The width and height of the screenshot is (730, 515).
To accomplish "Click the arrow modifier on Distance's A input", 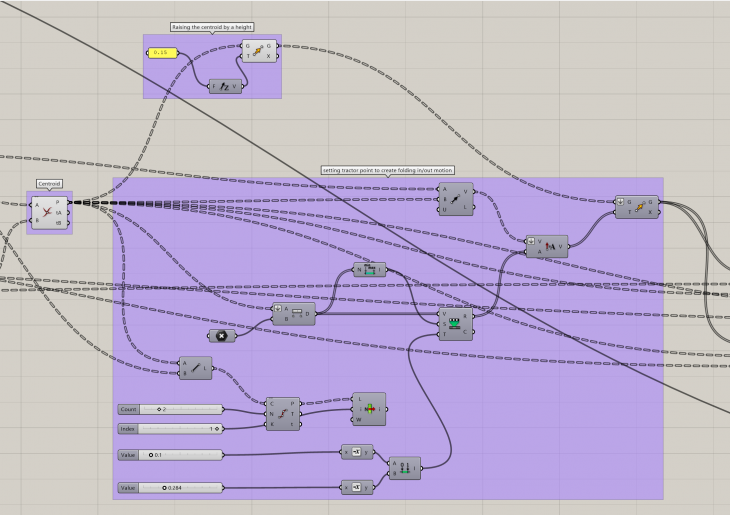I will (x=277, y=309).
